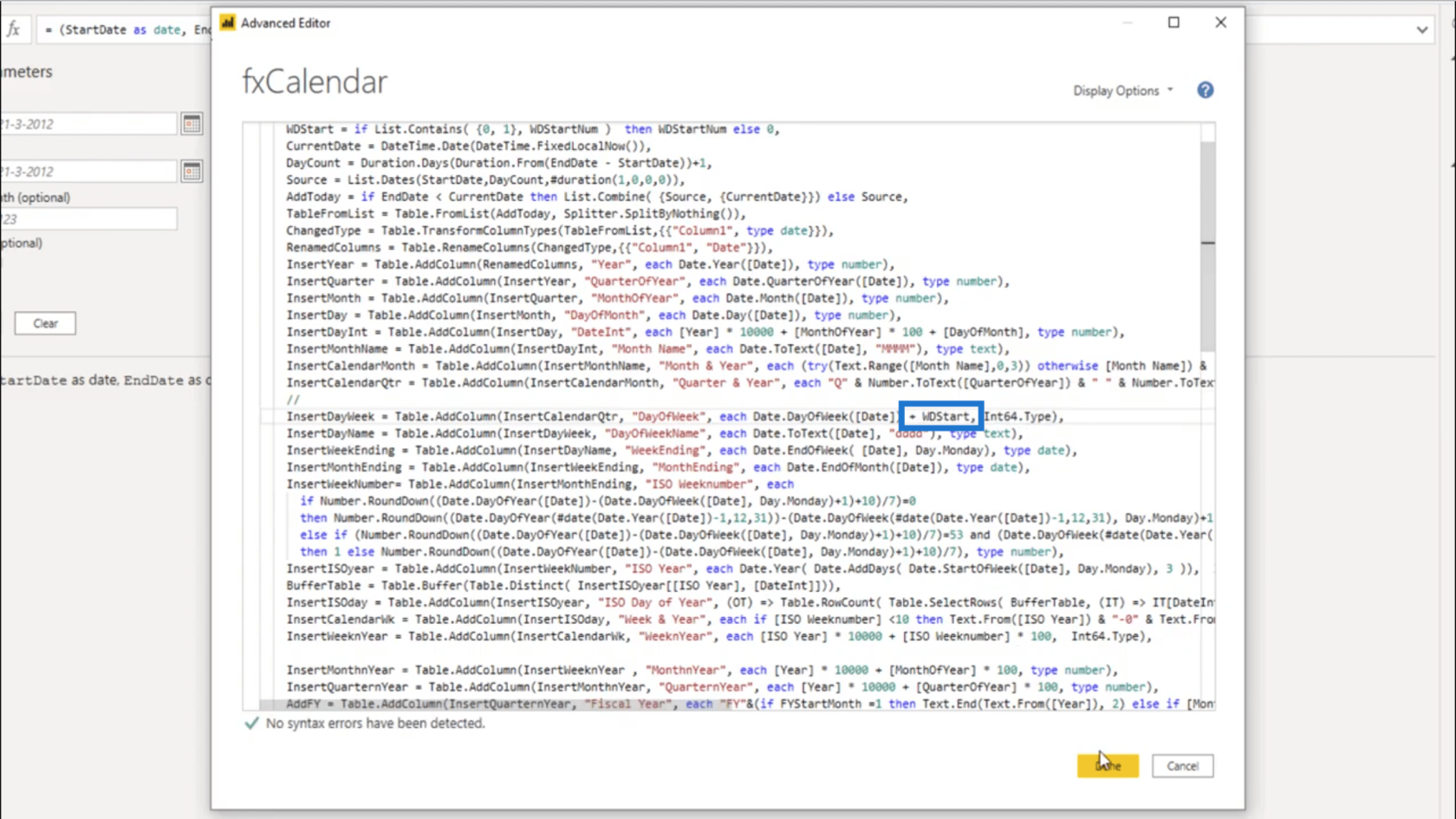Cancel the Advanced Editor dialog
The width and height of the screenshot is (1456, 819).
1182,765
